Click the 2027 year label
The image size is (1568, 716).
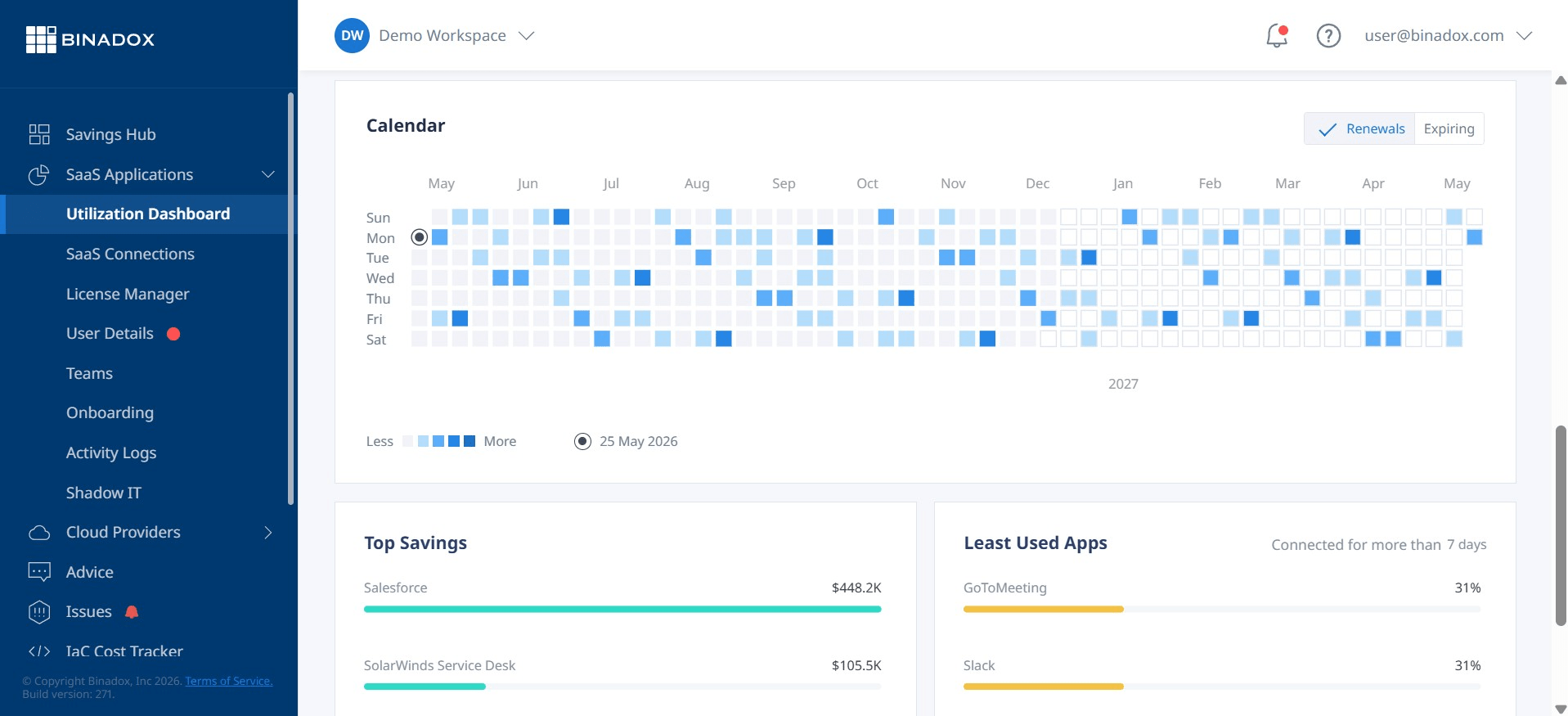point(1123,384)
